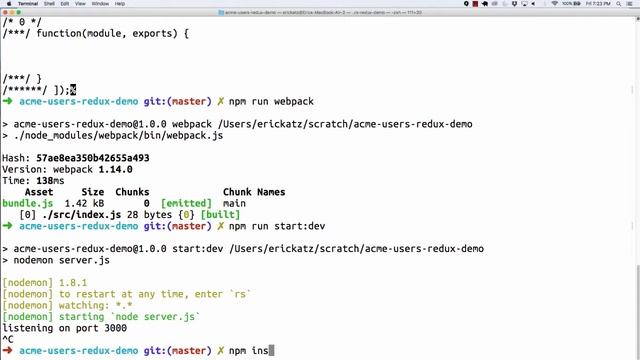
Task: Click './node_modules/webpack/bin/webpack.js' path
Action: click(118, 136)
